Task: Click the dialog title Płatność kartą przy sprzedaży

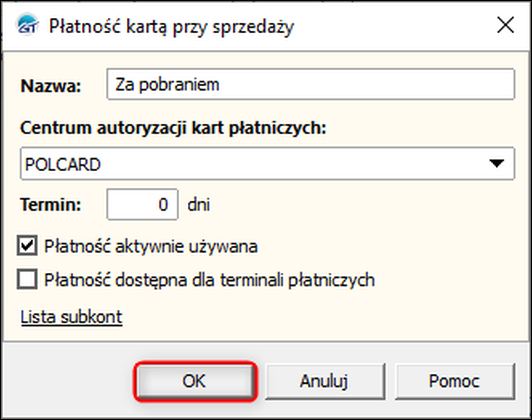Action: coord(171,26)
